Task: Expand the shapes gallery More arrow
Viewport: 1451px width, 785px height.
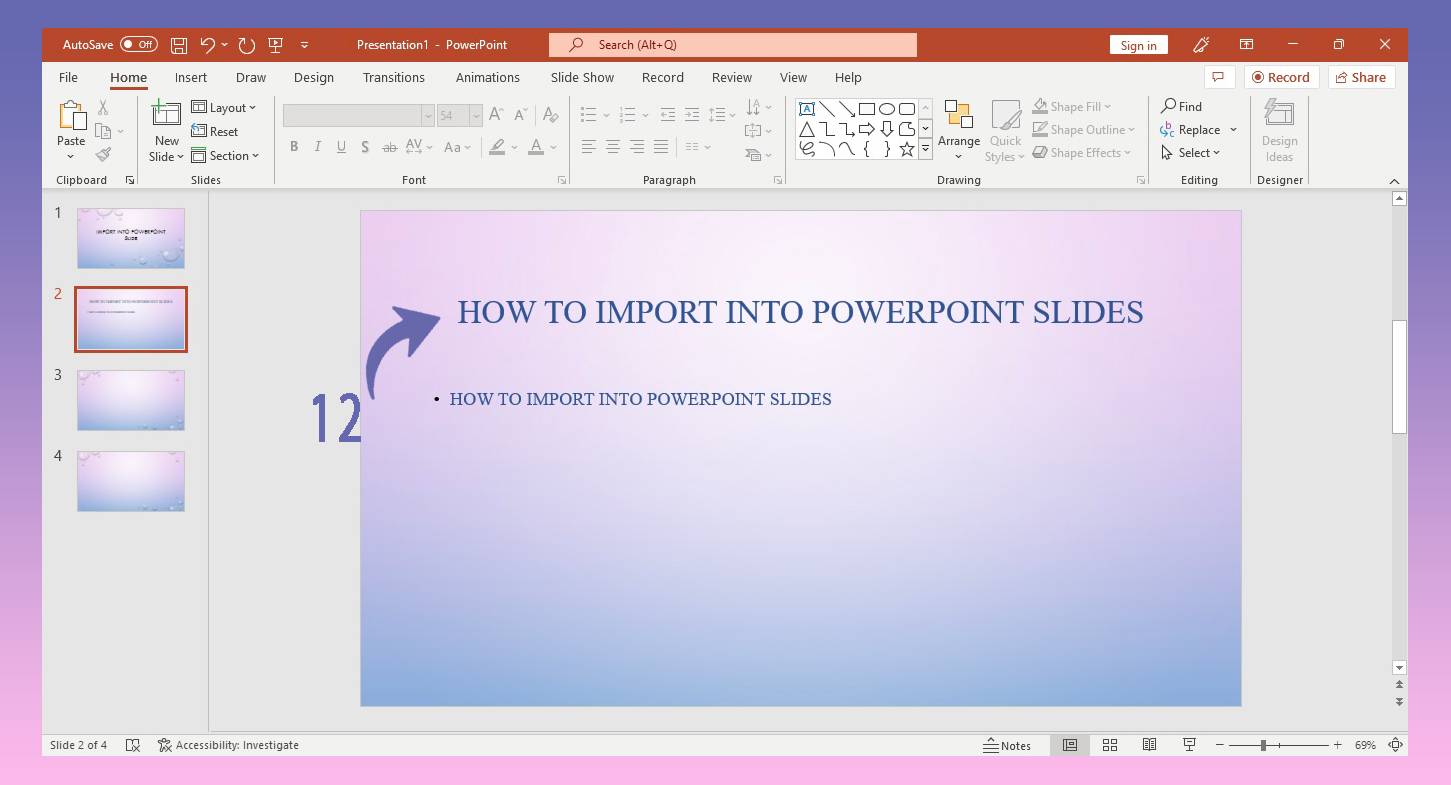Action: (925, 149)
